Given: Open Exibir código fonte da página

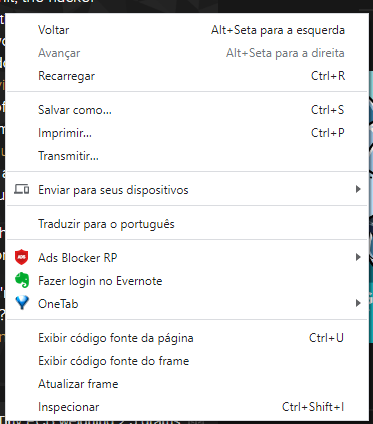Looking at the screenshot, I should tap(187, 338).
